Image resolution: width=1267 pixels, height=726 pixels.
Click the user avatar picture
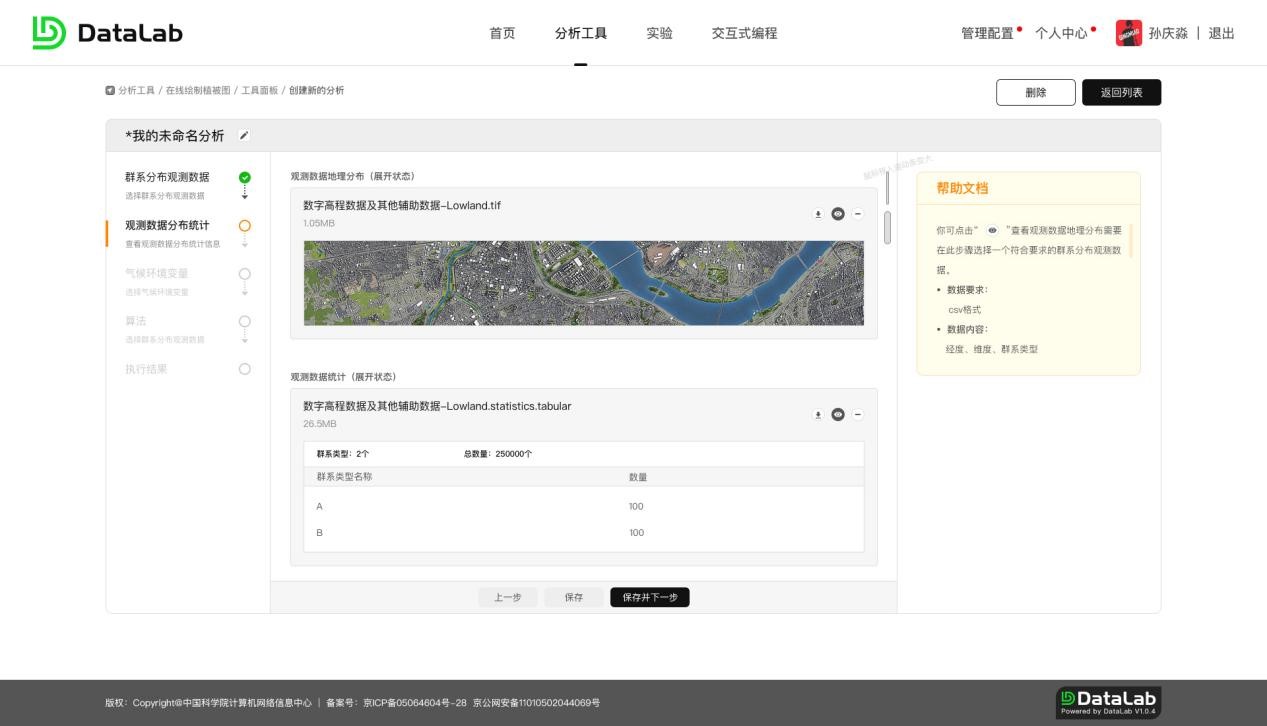pos(1128,33)
